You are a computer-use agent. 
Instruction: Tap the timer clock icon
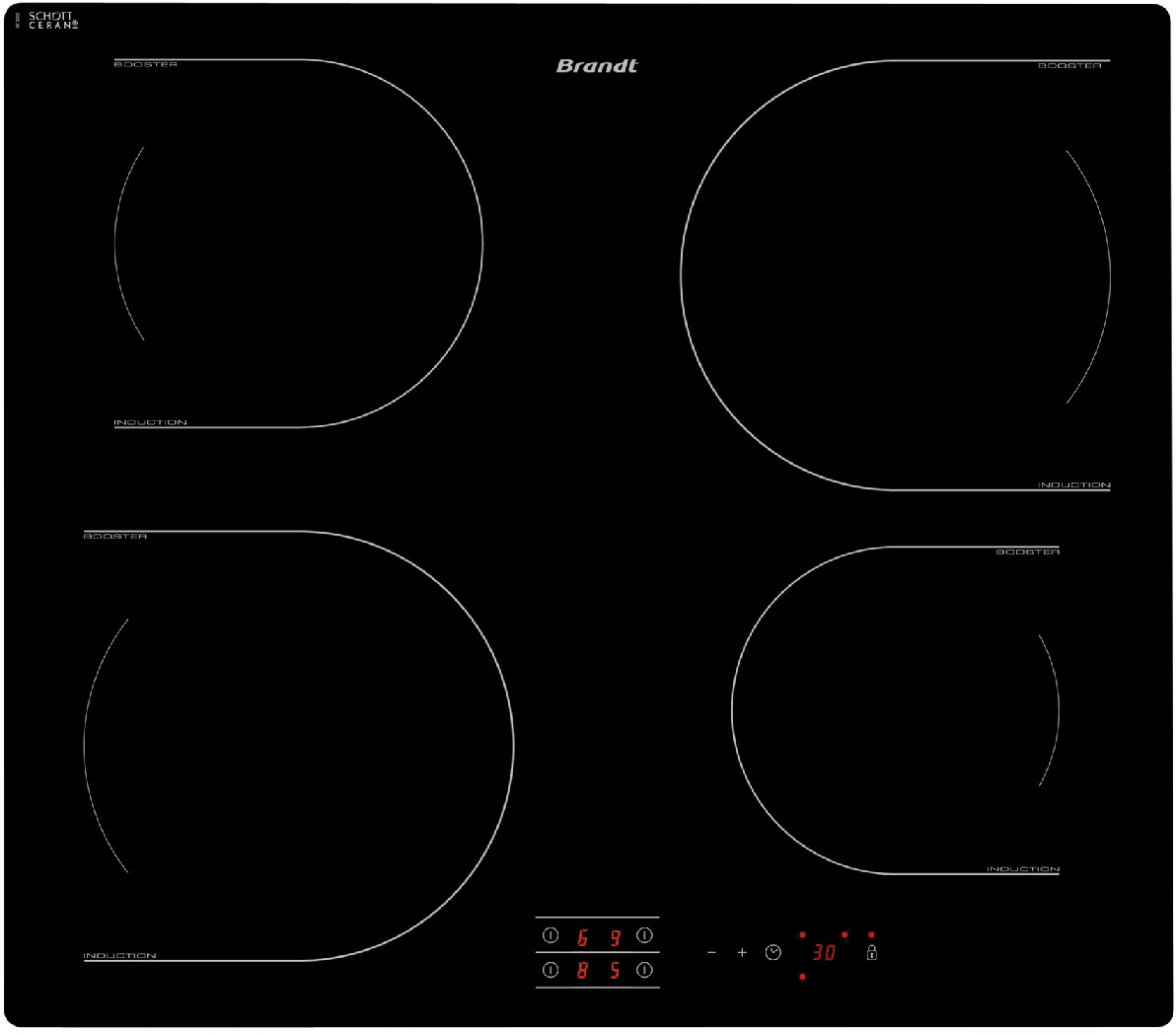tap(773, 952)
